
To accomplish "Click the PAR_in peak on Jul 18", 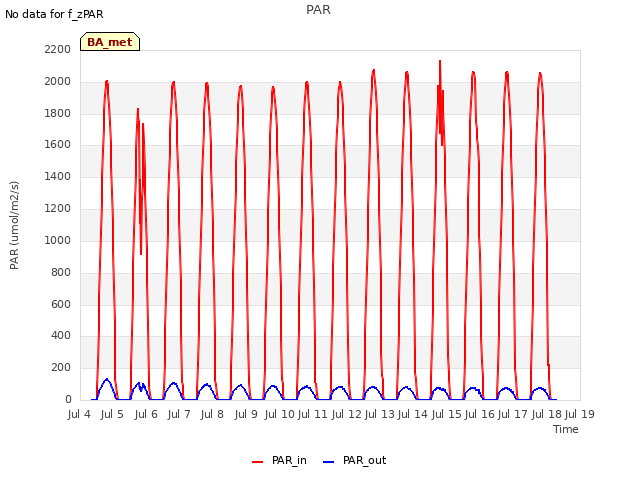I will point(540,74).
